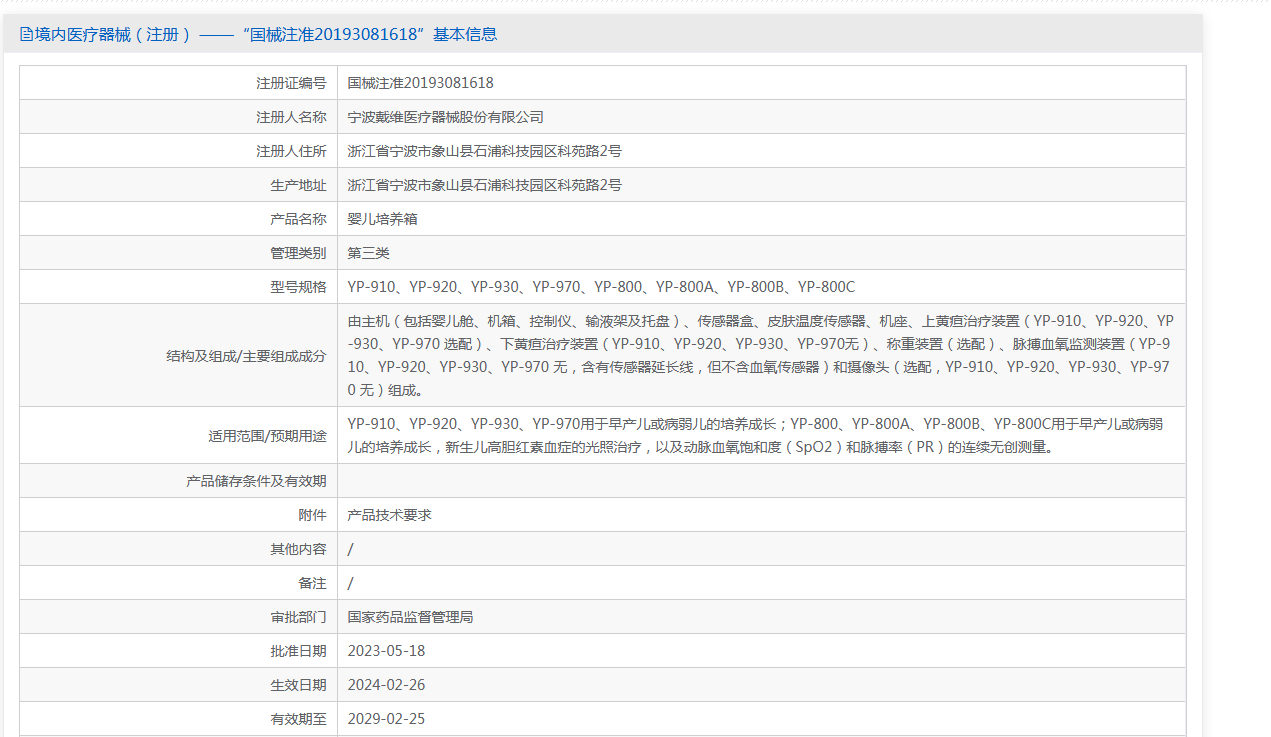This screenshot has width=1271, height=737.
Task: Select the '附件' label cell
Action: pyautogui.click(x=179, y=515)
